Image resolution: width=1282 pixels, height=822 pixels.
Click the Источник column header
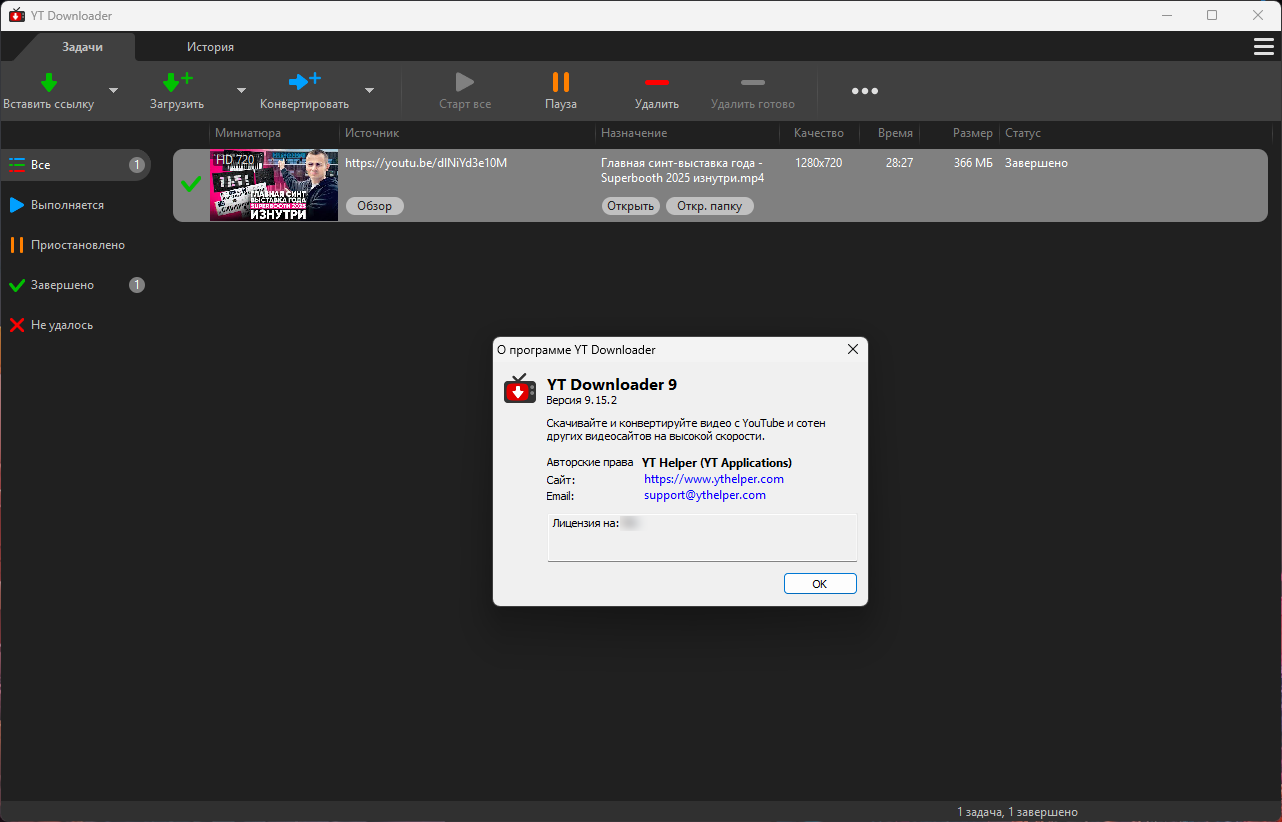[372, 133]
